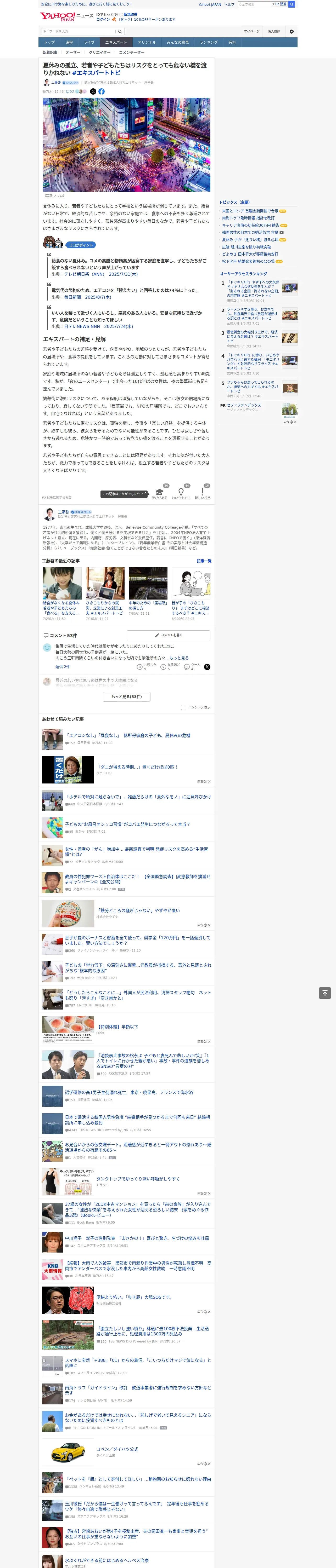Open the comment count bubble showing 53
The image size is (336, 1568).
tap(70, 91)
